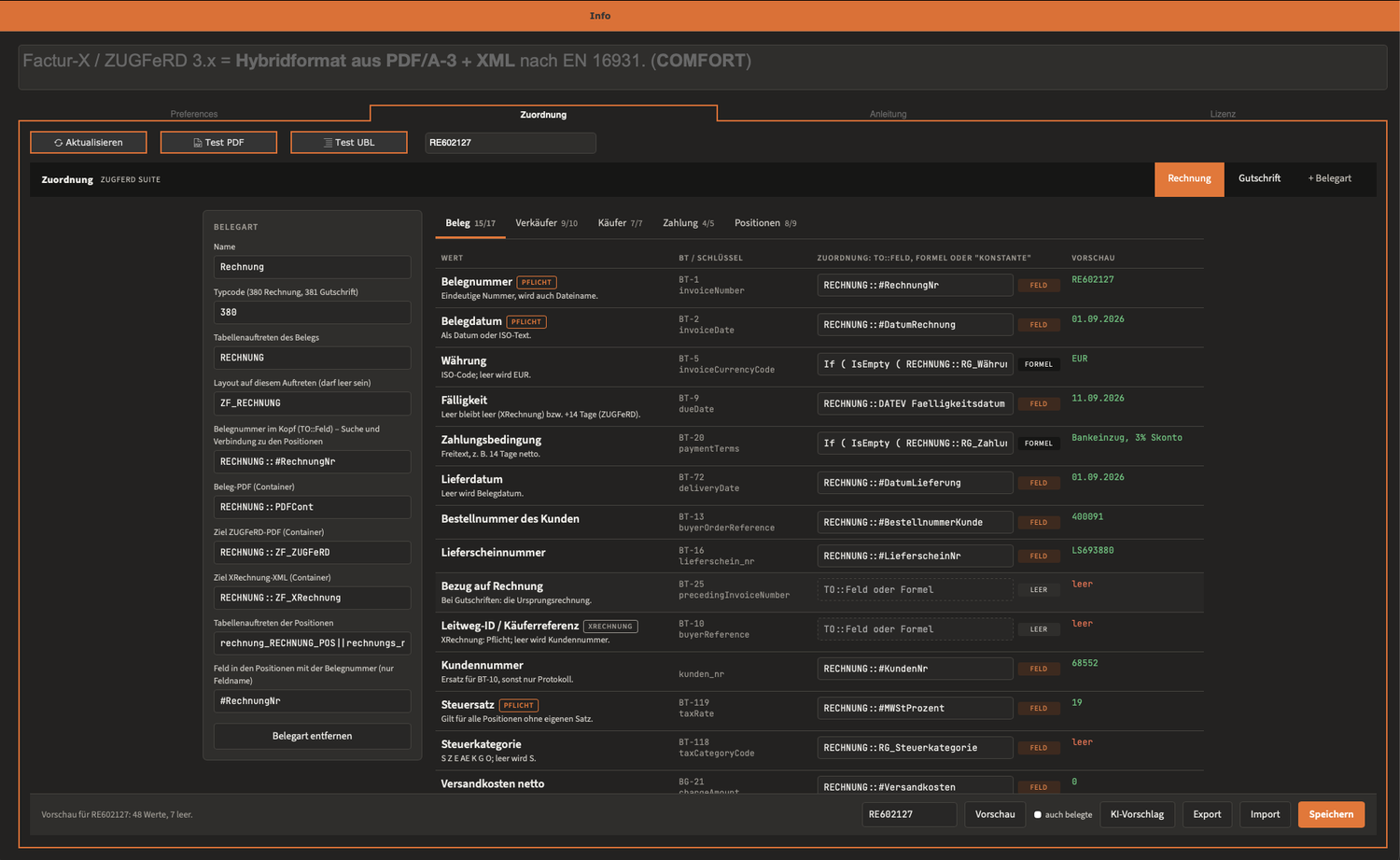Click the Ziel XRechnung-XML container field

point(312,598)
